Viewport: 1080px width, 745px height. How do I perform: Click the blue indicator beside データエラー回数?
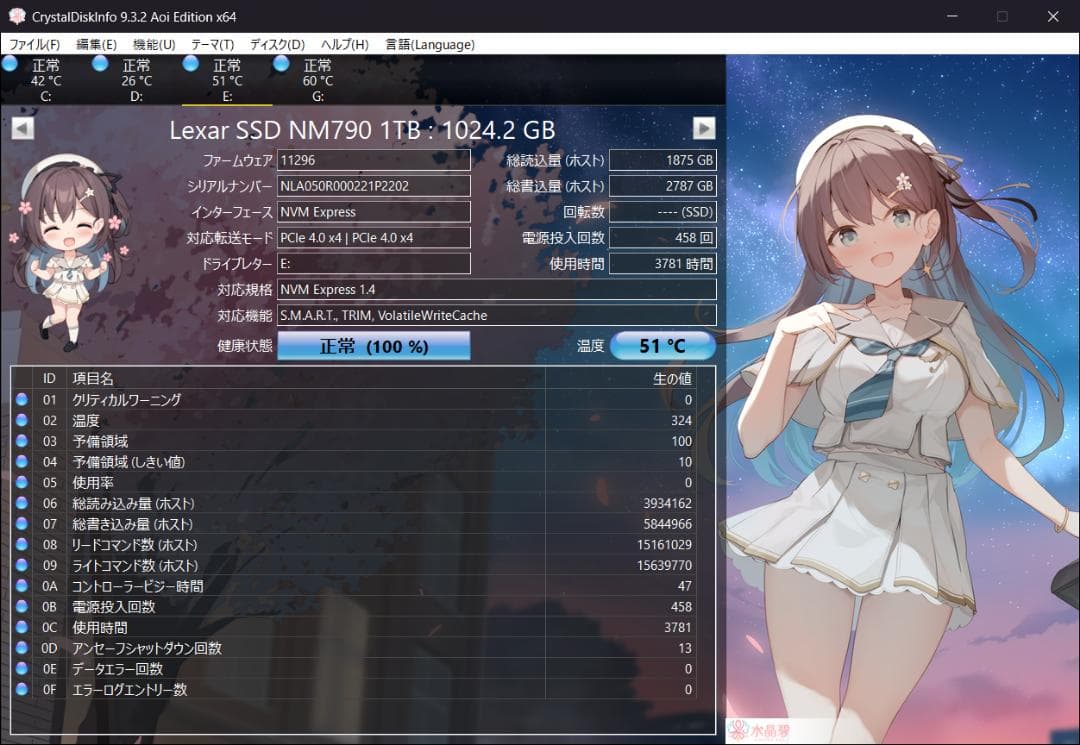24,669
